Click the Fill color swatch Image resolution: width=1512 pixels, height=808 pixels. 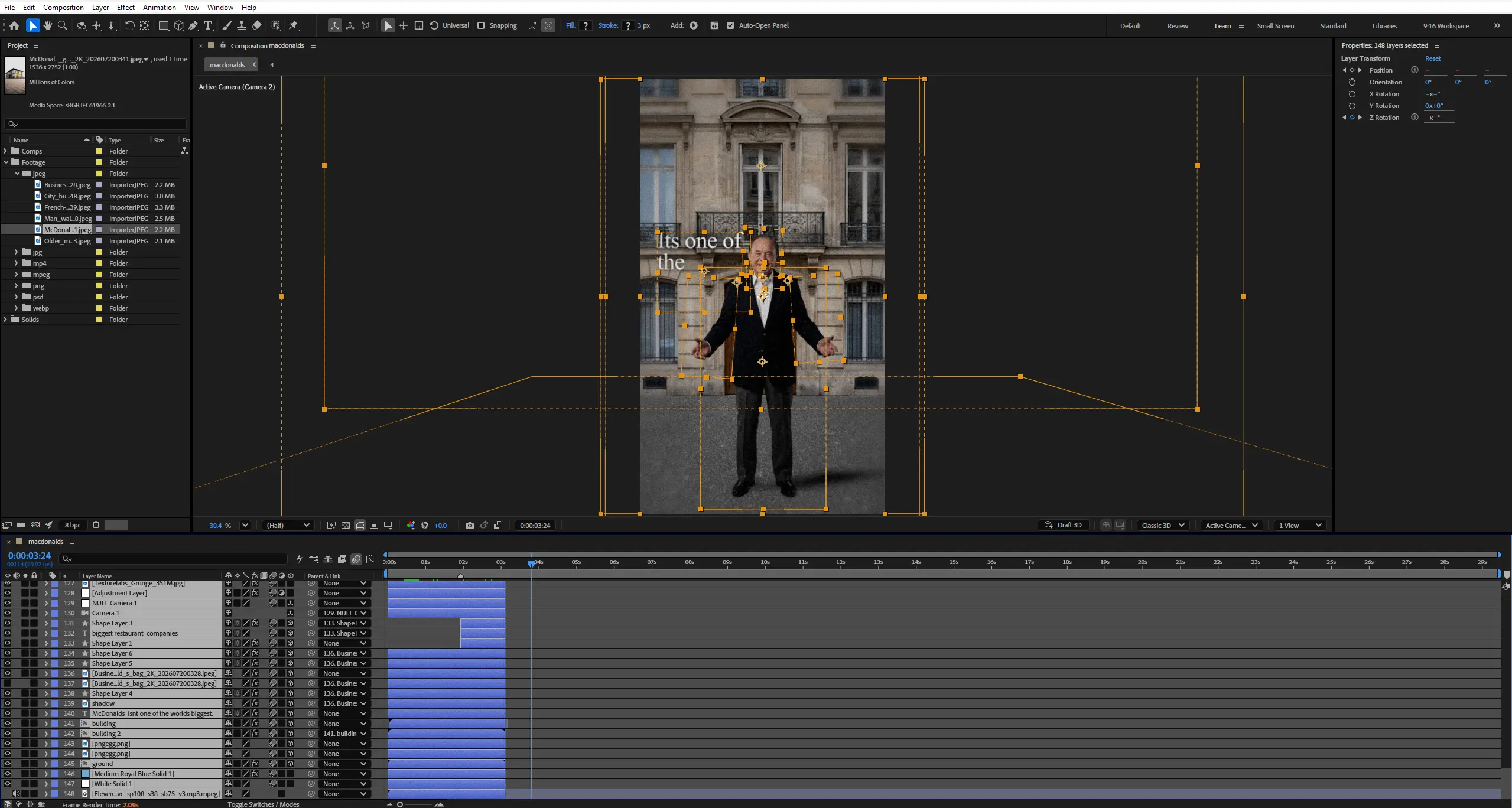586,25
